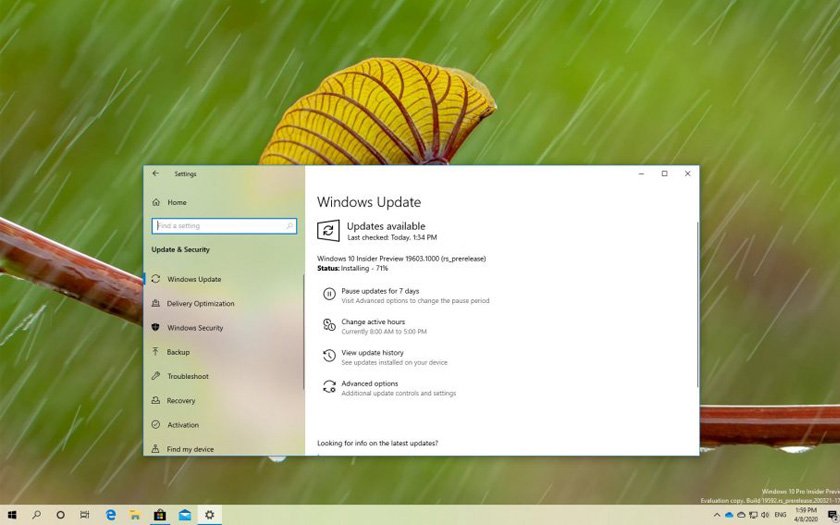The image size is (840, 525).
Task: Open Advanced options for updates
Action: 369,384
